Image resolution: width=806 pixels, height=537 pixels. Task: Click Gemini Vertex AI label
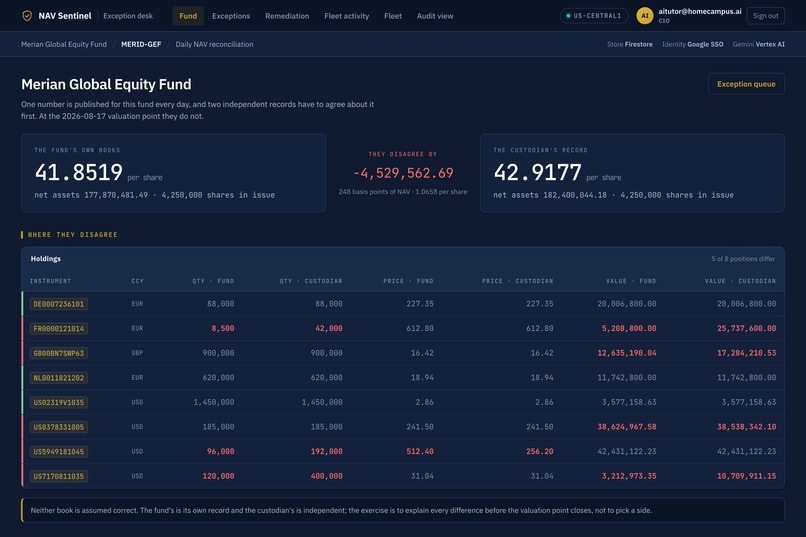(x=758, y=44)
